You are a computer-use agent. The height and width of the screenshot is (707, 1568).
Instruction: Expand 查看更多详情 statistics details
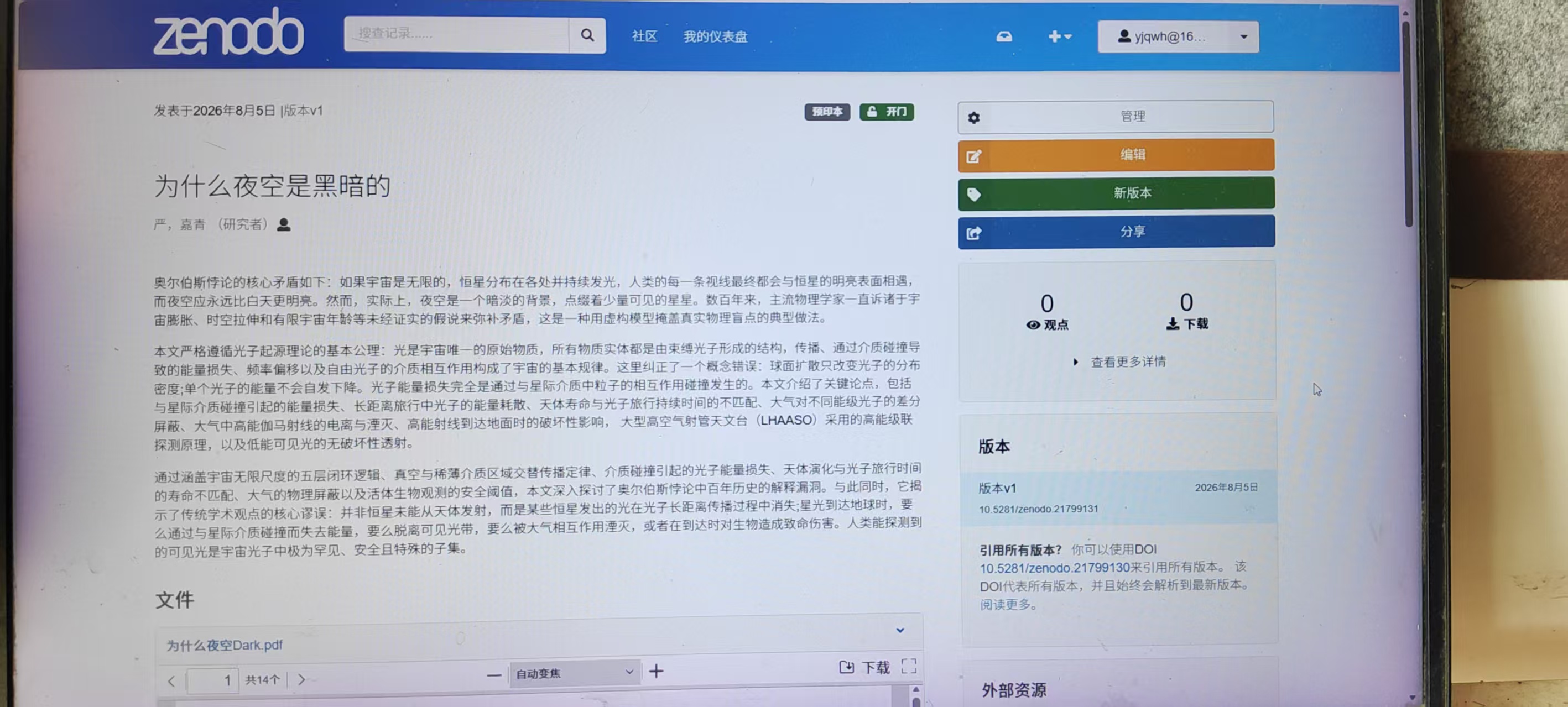coord(1119,362)
